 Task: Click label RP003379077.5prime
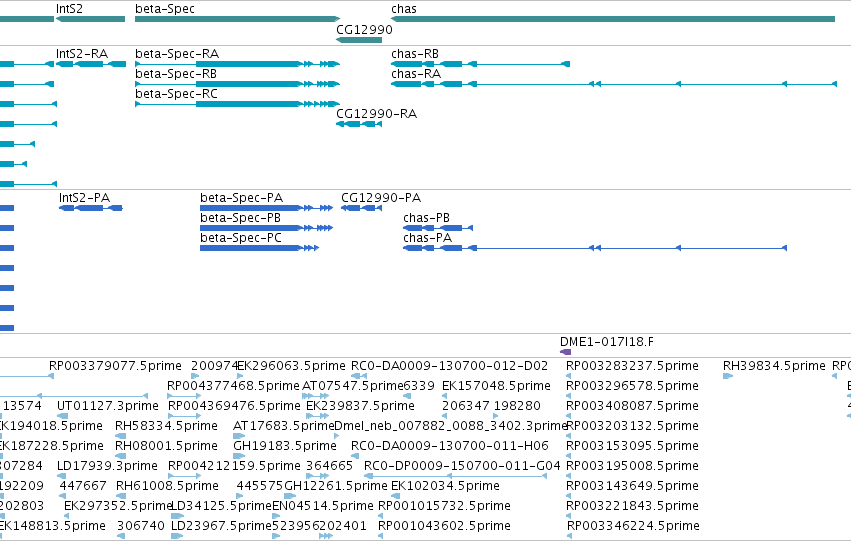[x=115, y=366]
